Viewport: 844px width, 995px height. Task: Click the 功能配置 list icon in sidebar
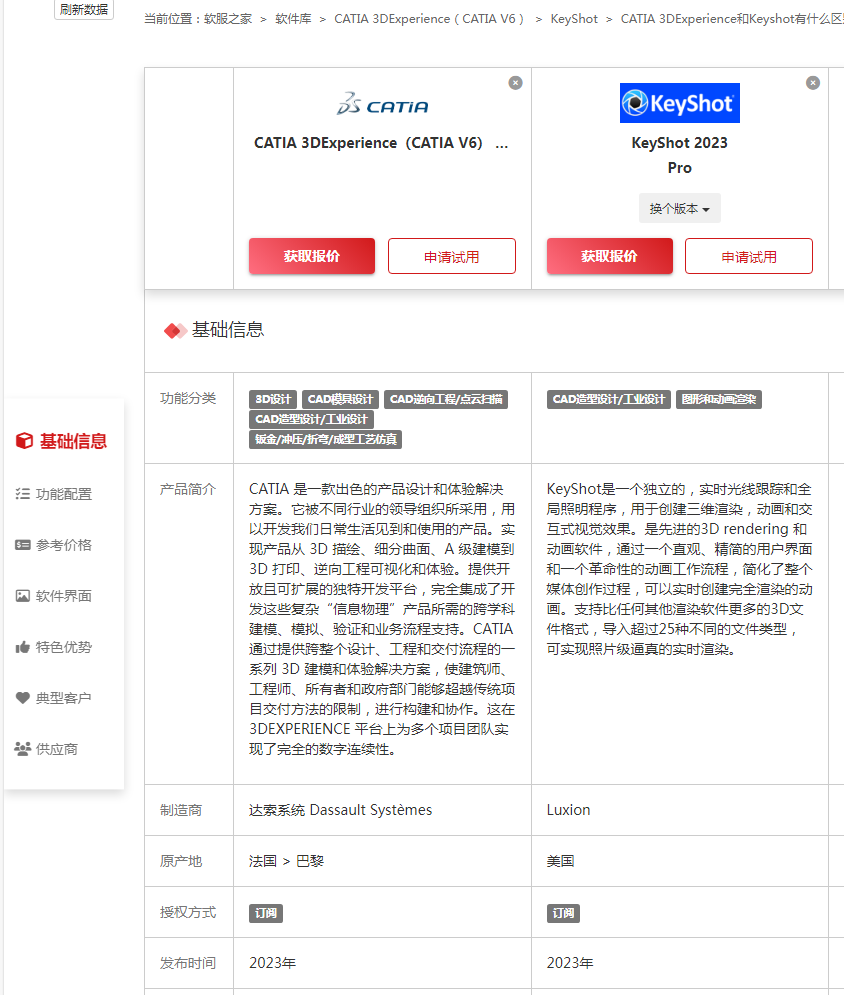(23, 494)
